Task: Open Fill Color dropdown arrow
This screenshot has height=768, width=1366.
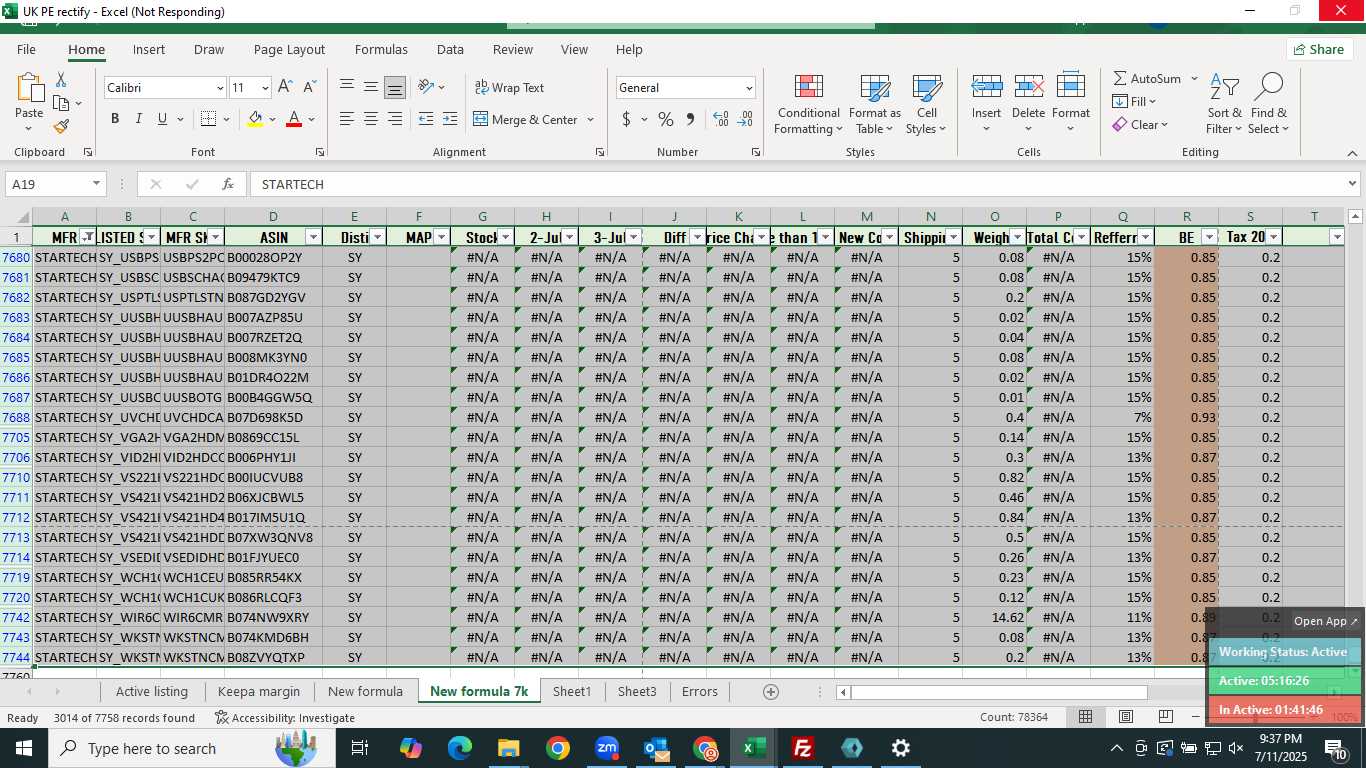Action: pos(273,119)
